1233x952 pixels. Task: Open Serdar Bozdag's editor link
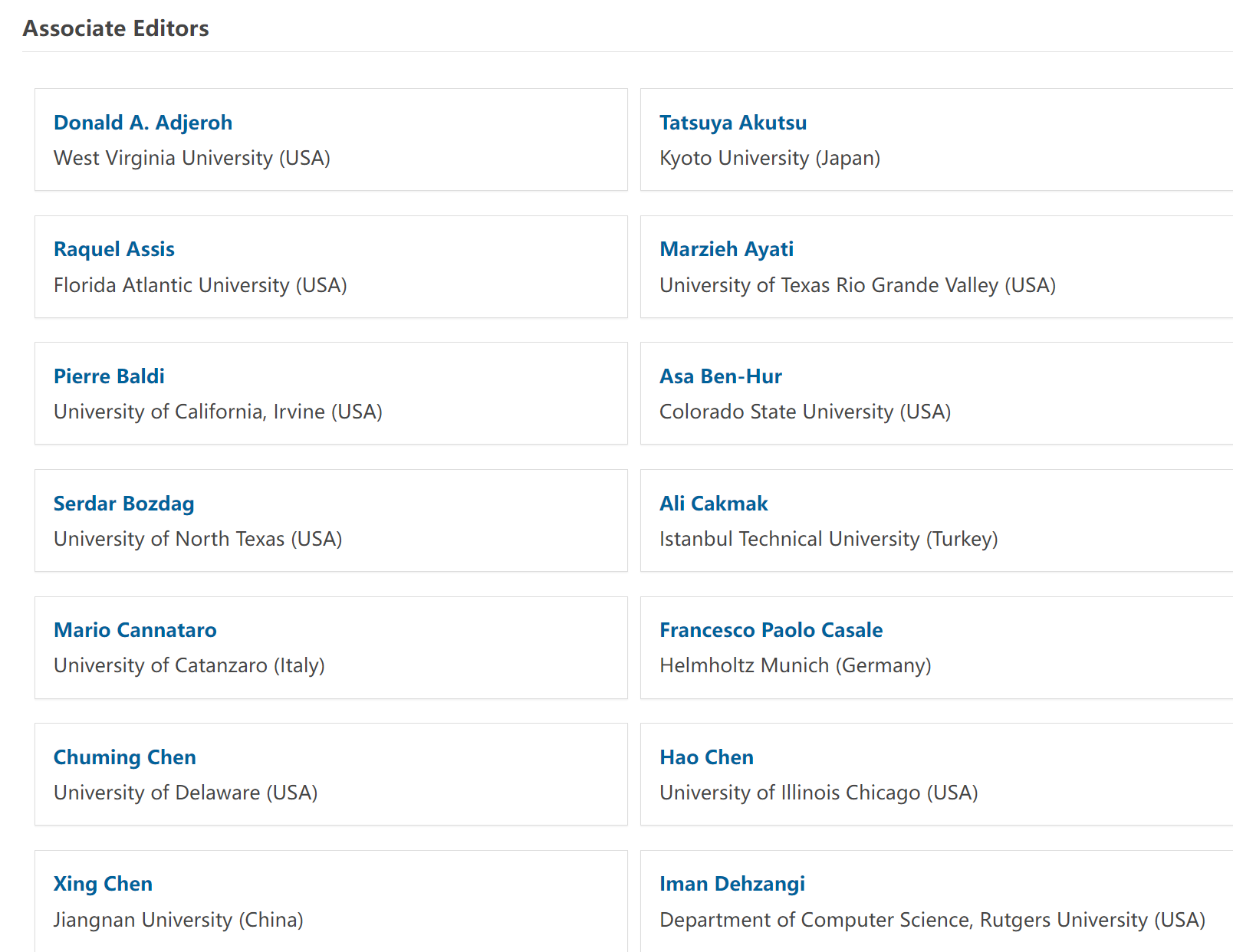point(123,504)
